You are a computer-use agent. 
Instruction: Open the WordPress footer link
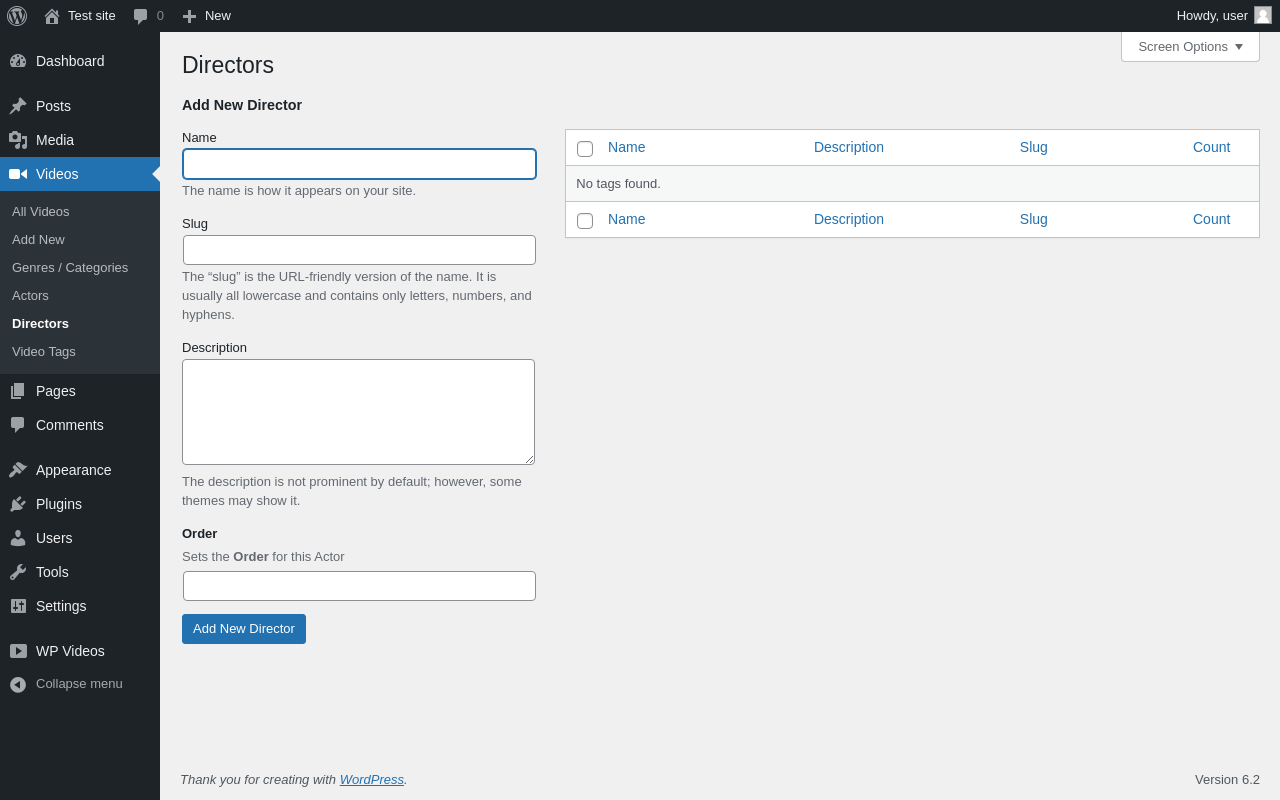tap(372, 780)
